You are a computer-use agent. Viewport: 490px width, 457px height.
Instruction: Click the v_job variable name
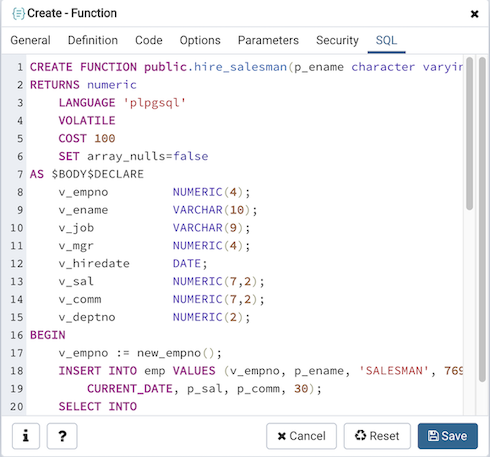(x=76, y=228)
